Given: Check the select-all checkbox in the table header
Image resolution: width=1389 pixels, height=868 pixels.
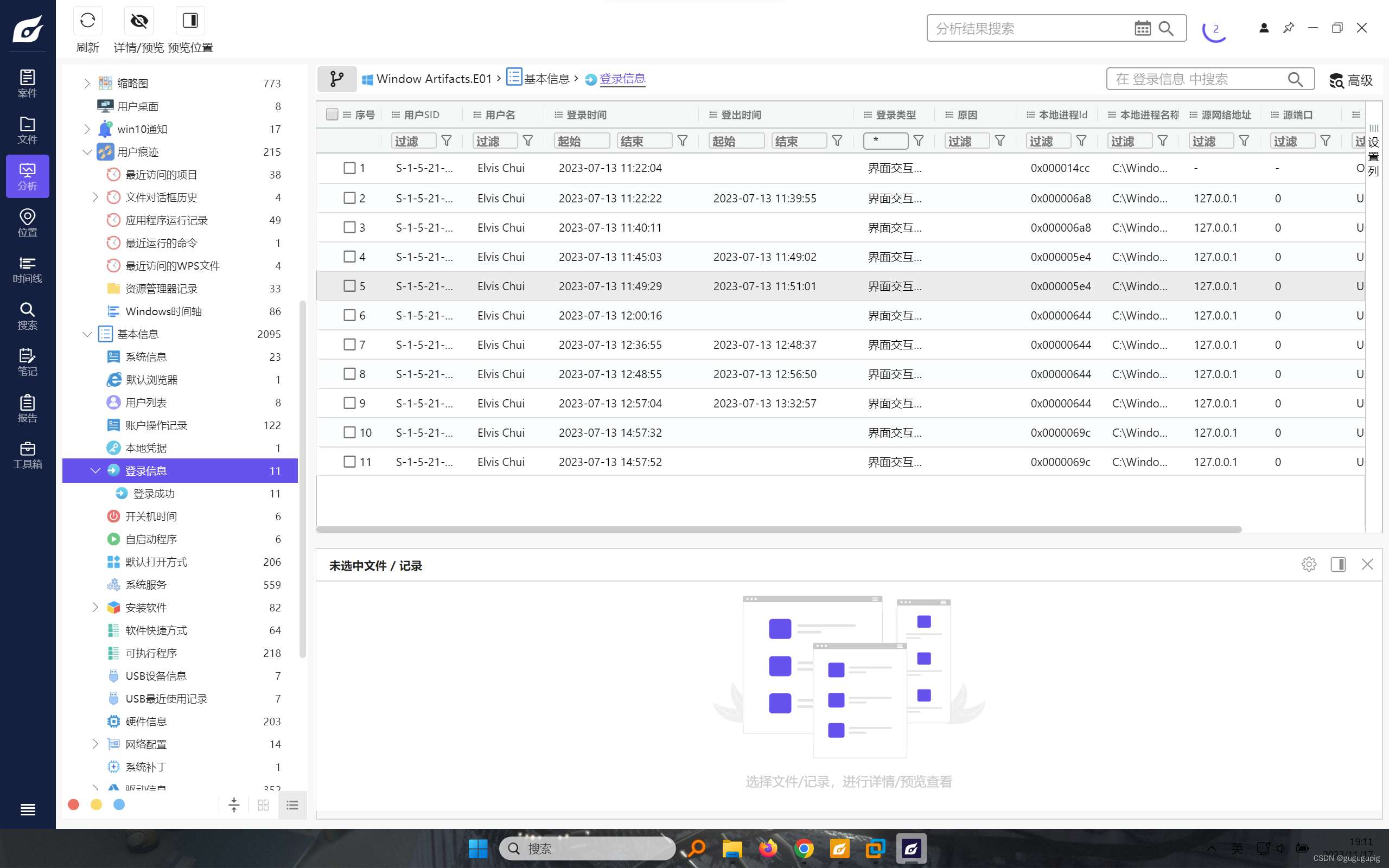Looking at the screenshot, I should tap(332, 114).
